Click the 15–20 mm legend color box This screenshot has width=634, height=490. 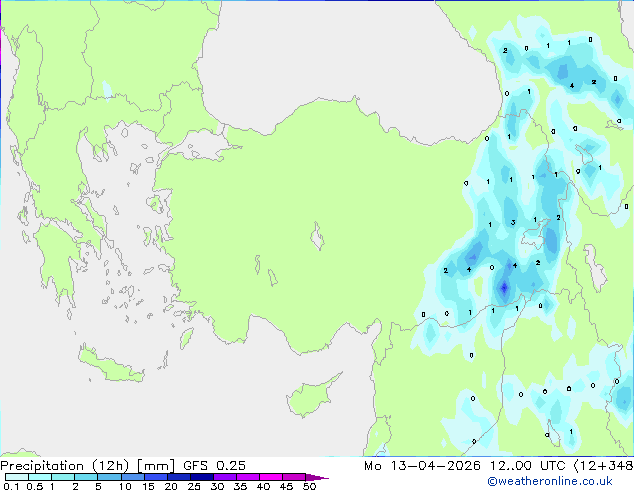tap(156, 477)
